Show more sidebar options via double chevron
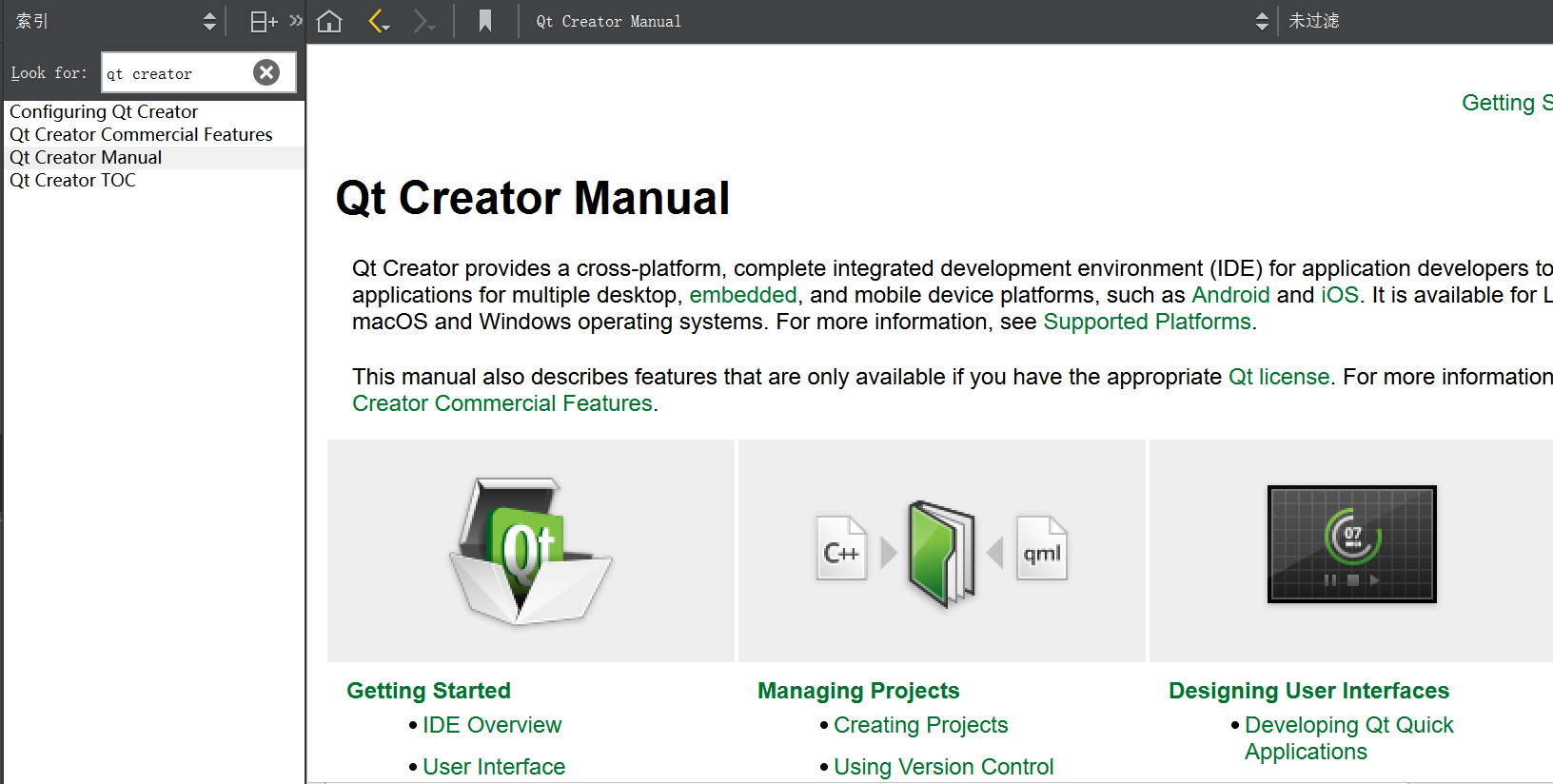 pyautogui.click(x=296, y=20)
